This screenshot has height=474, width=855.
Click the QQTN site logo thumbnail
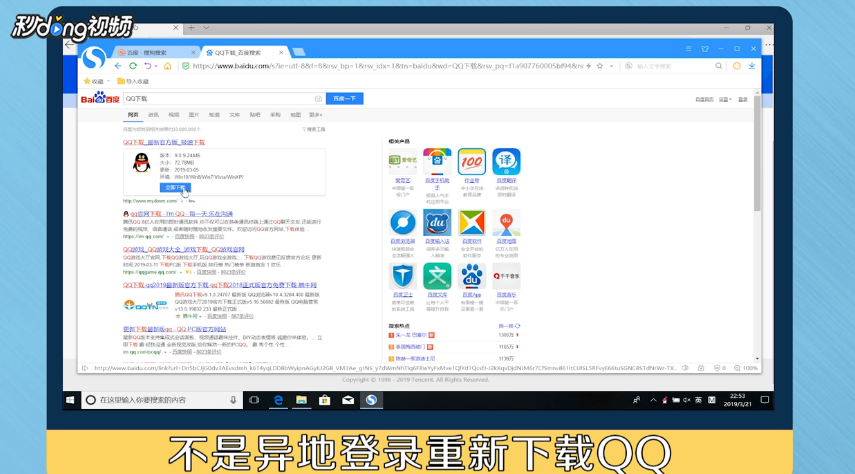(x=146, y=305)
